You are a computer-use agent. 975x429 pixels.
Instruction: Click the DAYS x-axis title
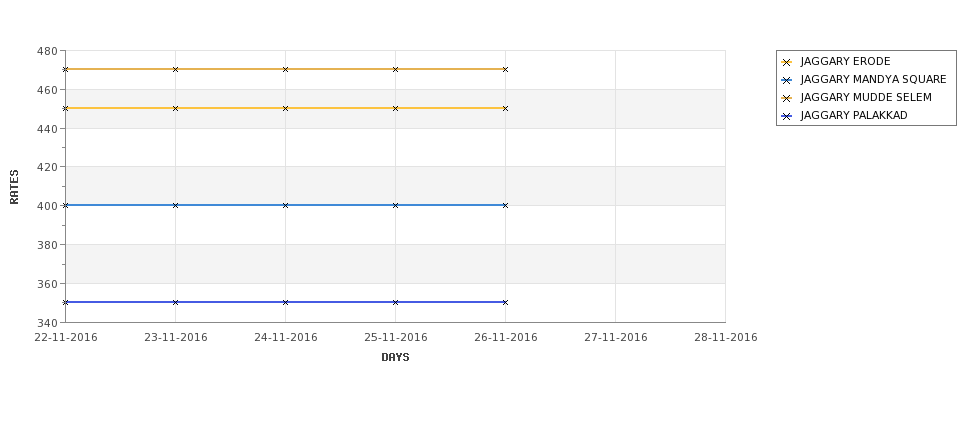pyautogui.click(x=395, y=358)
